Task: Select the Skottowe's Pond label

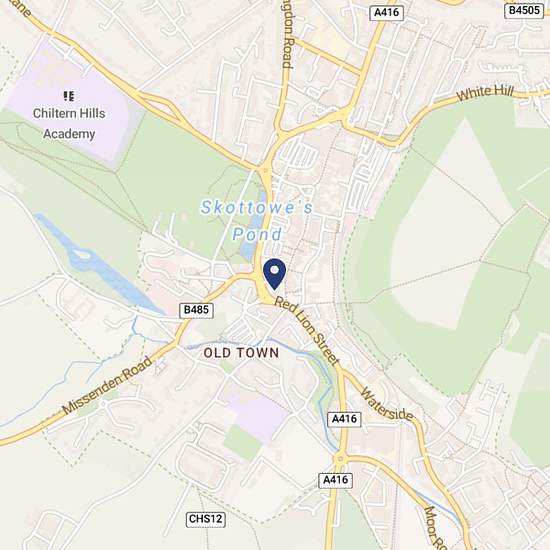Action: 257,221
